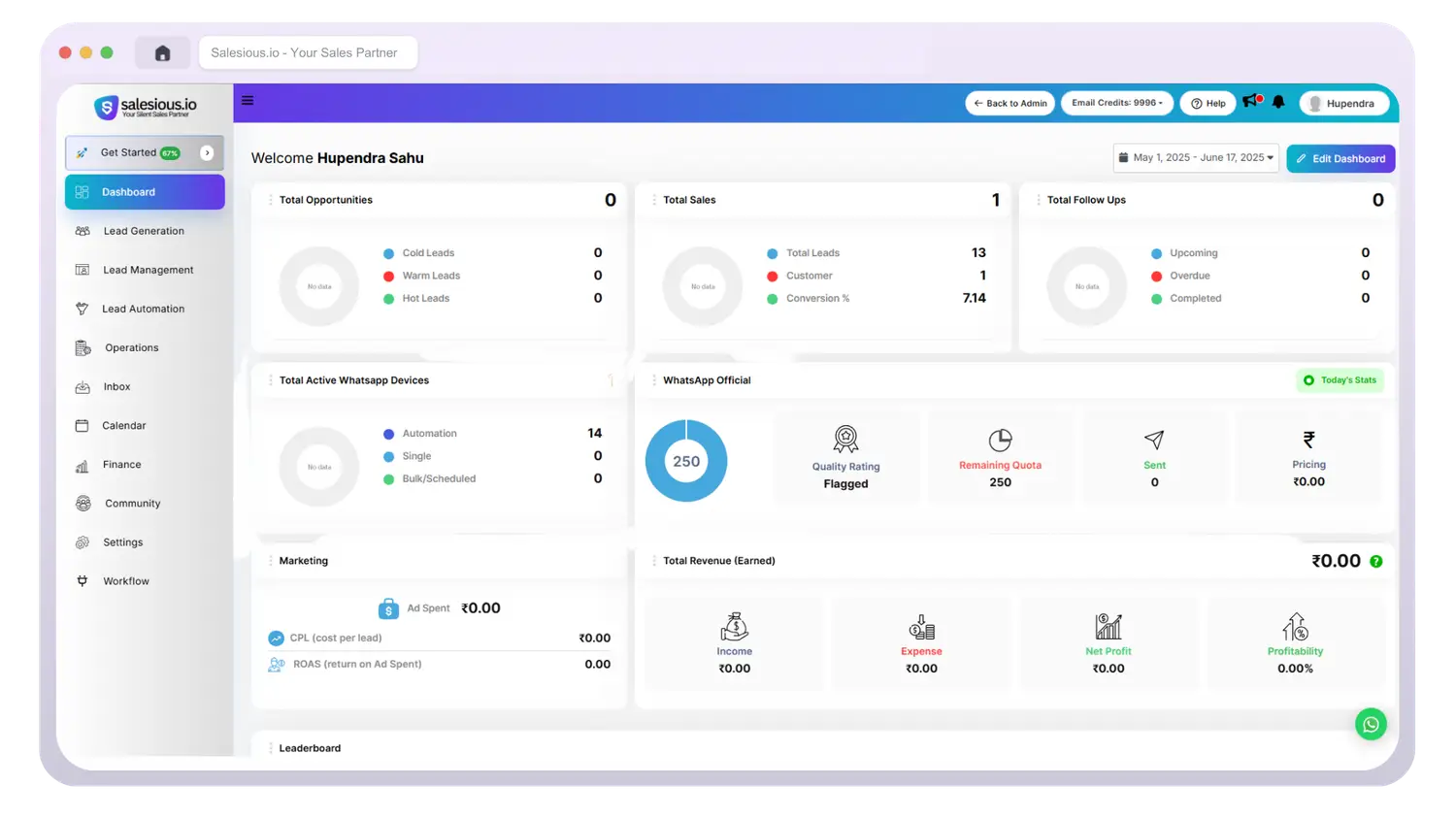The height and width of the screenshot is (819, 1456).
Task: Expand the Get Started arrow chevron
Action: 207,153
